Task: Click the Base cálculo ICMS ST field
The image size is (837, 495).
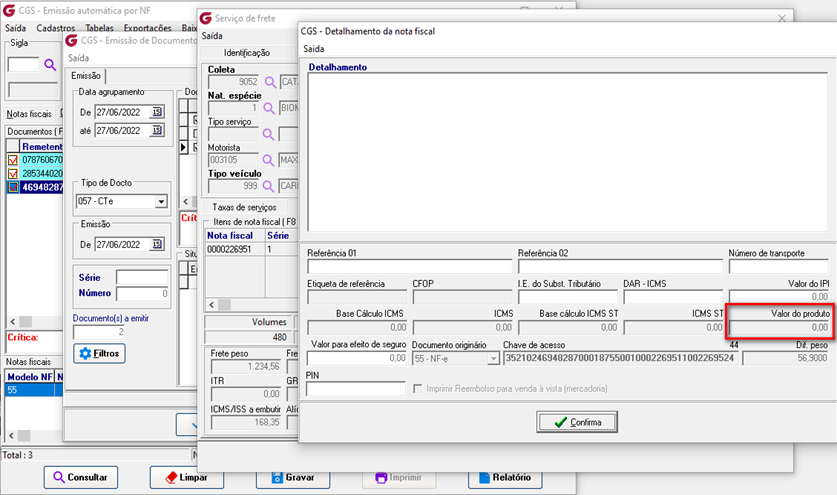Action: tap(568, 327)
